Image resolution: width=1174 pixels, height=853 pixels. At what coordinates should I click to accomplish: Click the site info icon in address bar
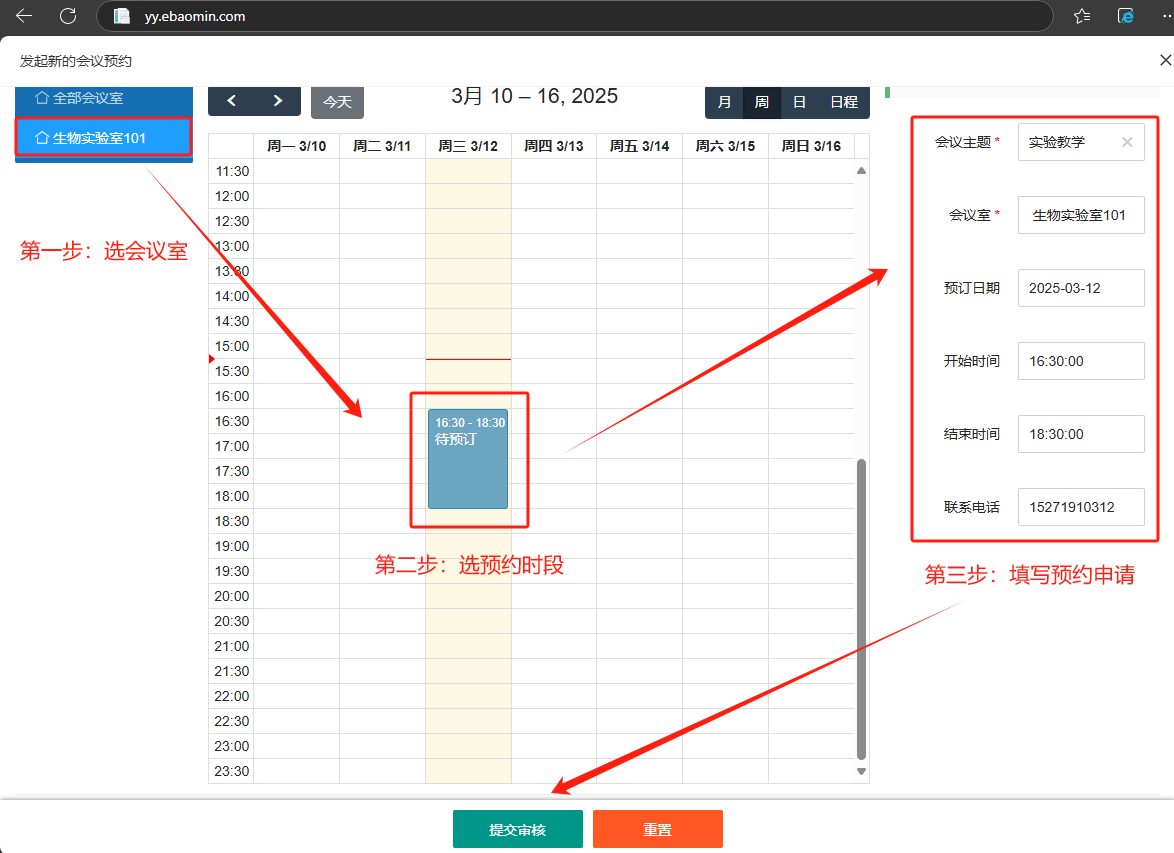click(122, 16)
